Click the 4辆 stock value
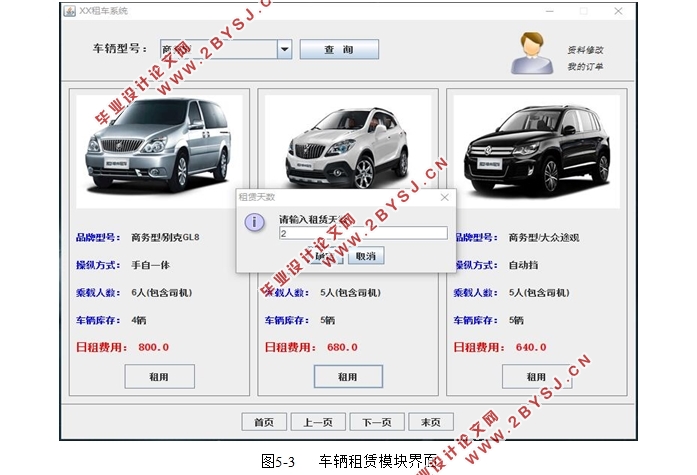 click(x=139, y=320)
